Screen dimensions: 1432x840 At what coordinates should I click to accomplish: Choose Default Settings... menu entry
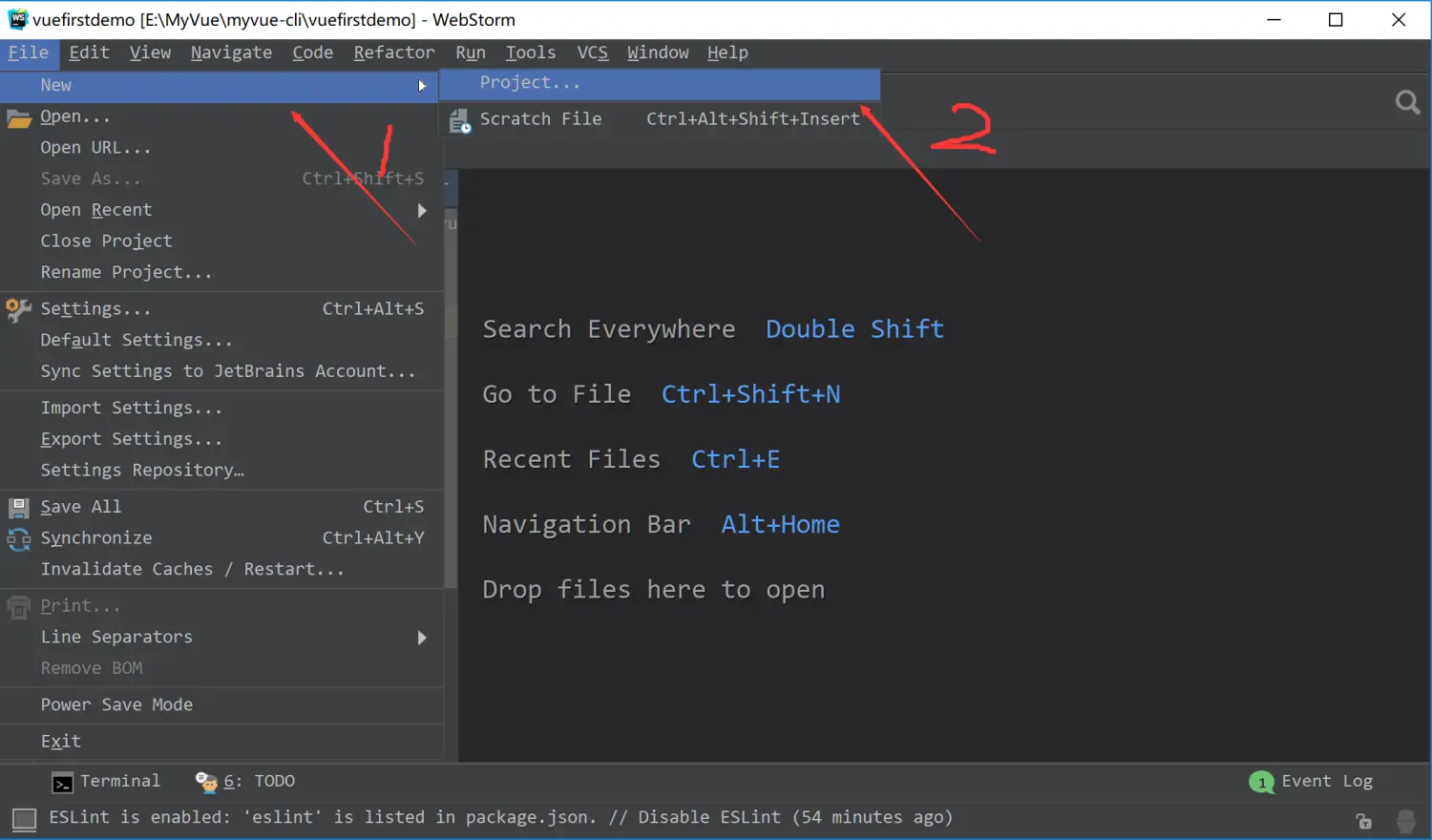pos(221,341)
